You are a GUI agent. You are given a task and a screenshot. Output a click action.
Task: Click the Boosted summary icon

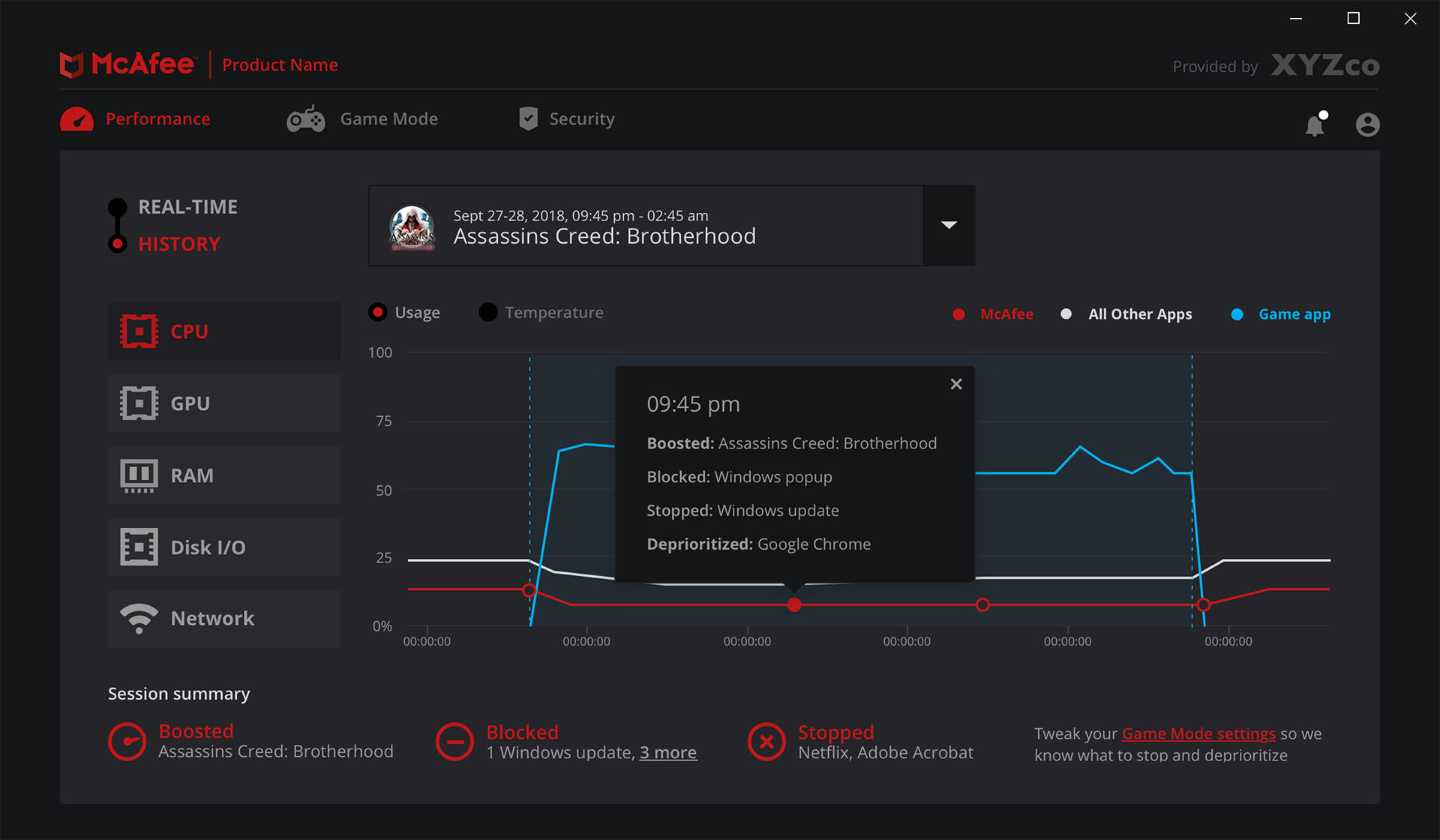[127, 742]
